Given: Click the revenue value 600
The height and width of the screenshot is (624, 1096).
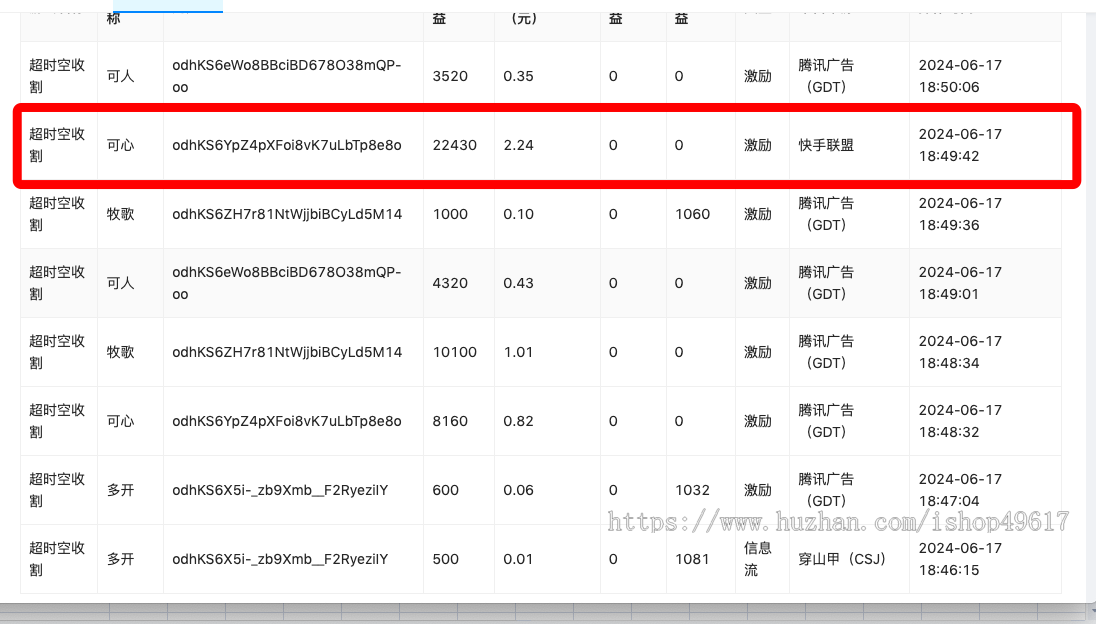Looking at the screenshot, I should pyautogui.click(x=445, y=491).
